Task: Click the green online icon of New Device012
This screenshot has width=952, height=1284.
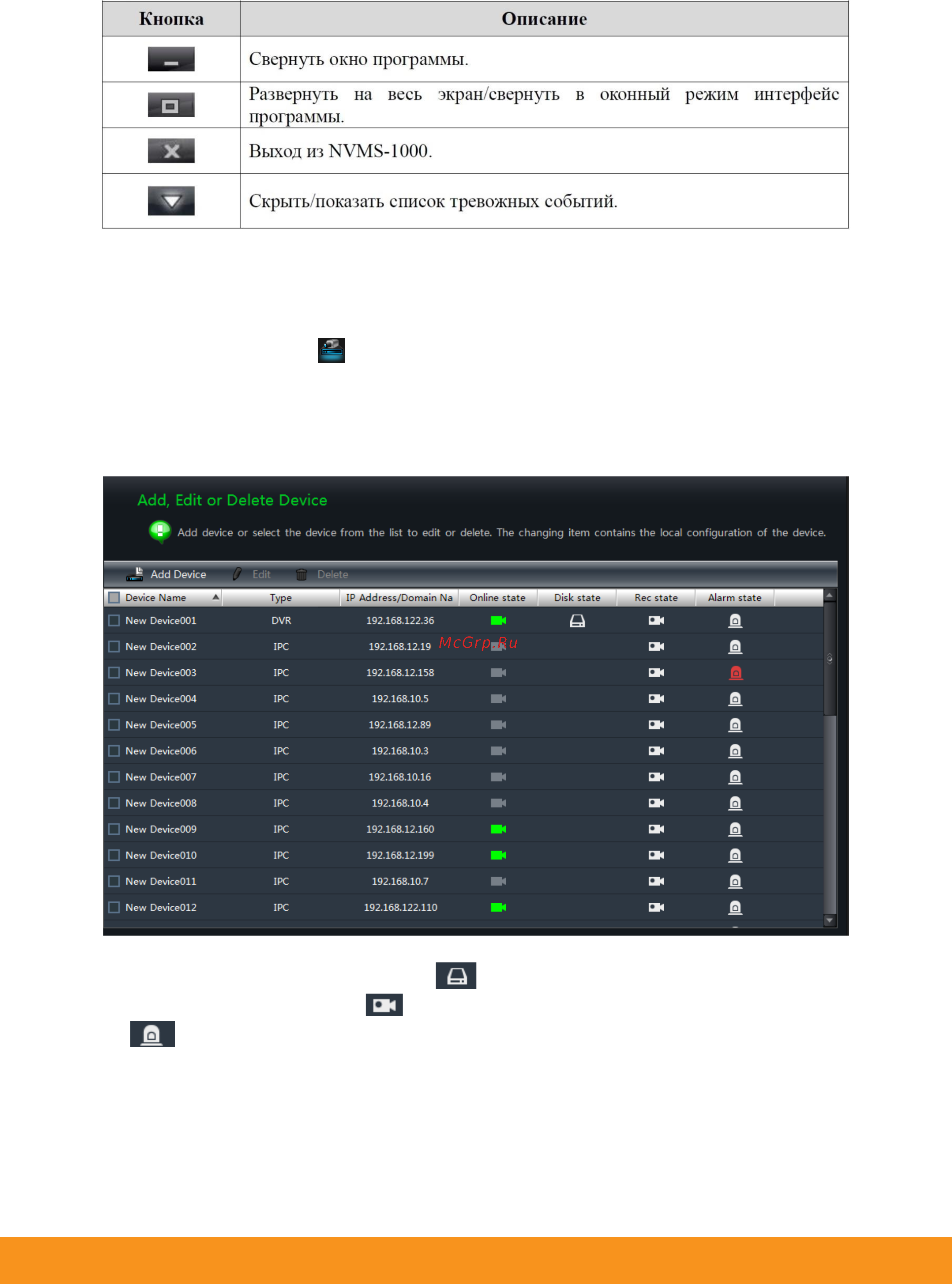Action: point(499,907)
